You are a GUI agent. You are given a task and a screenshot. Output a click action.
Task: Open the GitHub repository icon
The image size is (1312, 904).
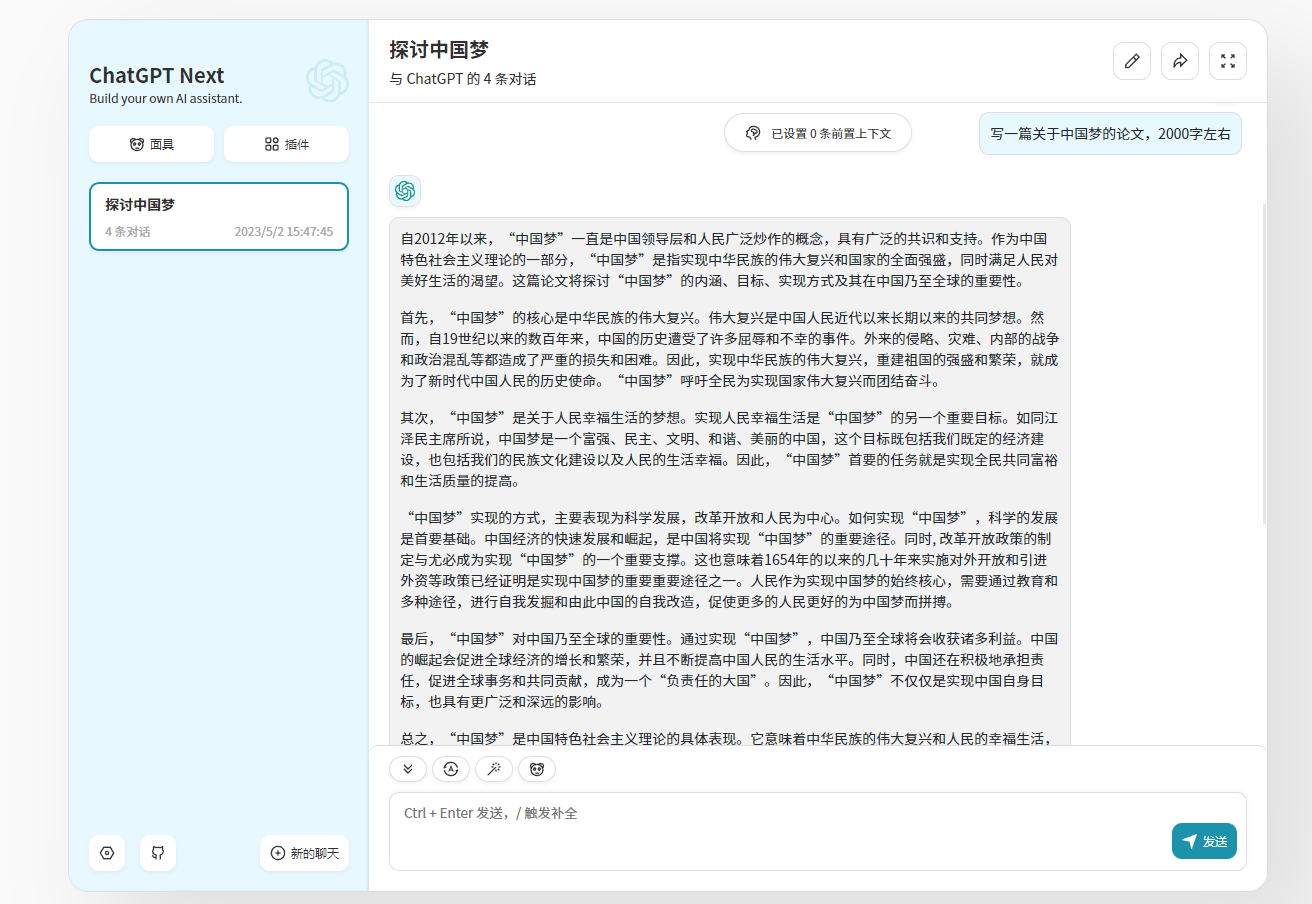point(158,853)
